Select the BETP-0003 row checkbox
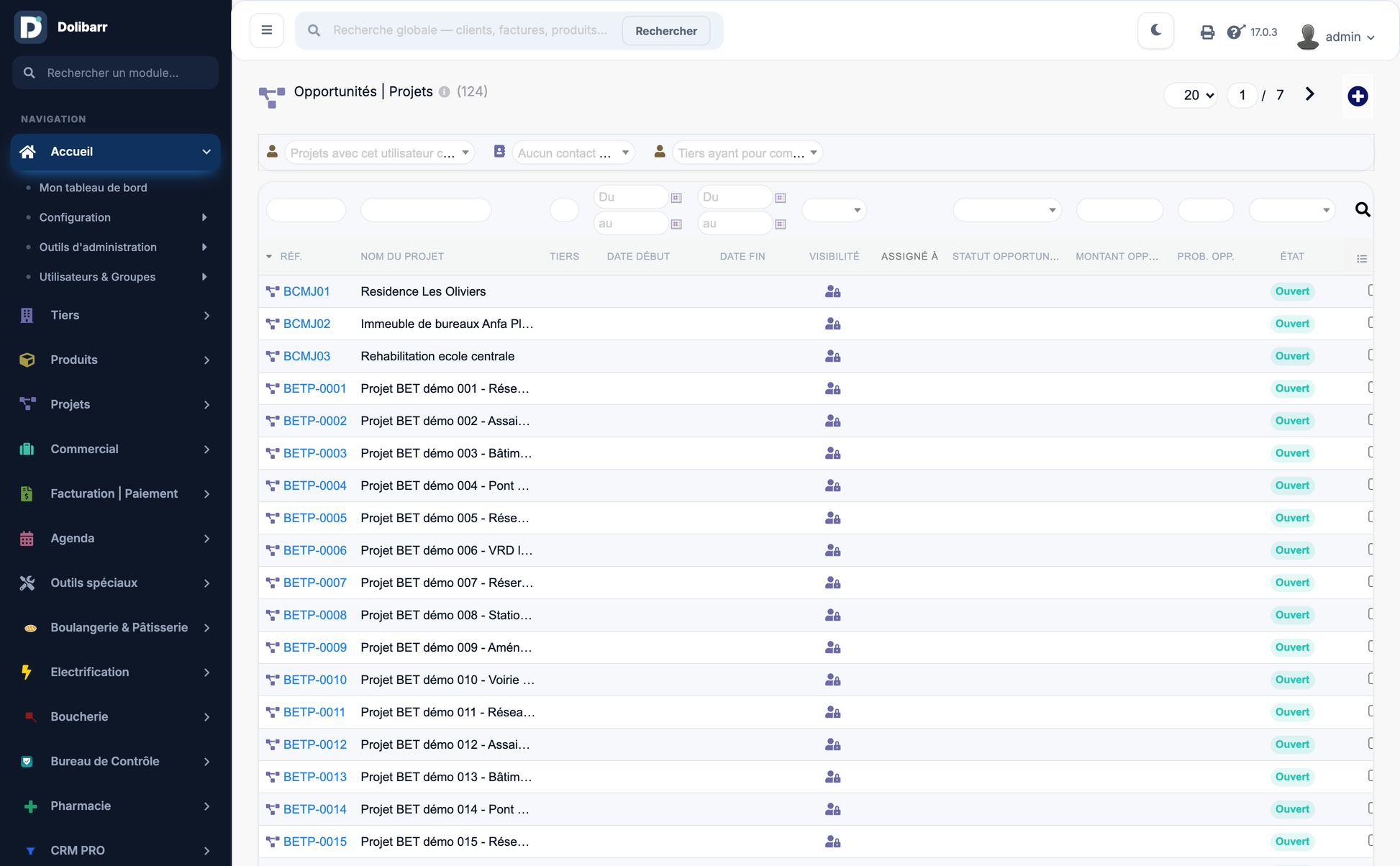1400x866 pixels. pyautogui.click(x=1371, y=452)
